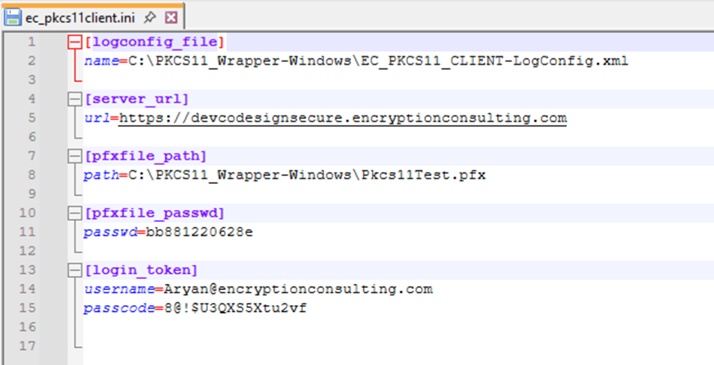
Task: Click the [login_token] section header text
Action: click(x=141, y=270)
